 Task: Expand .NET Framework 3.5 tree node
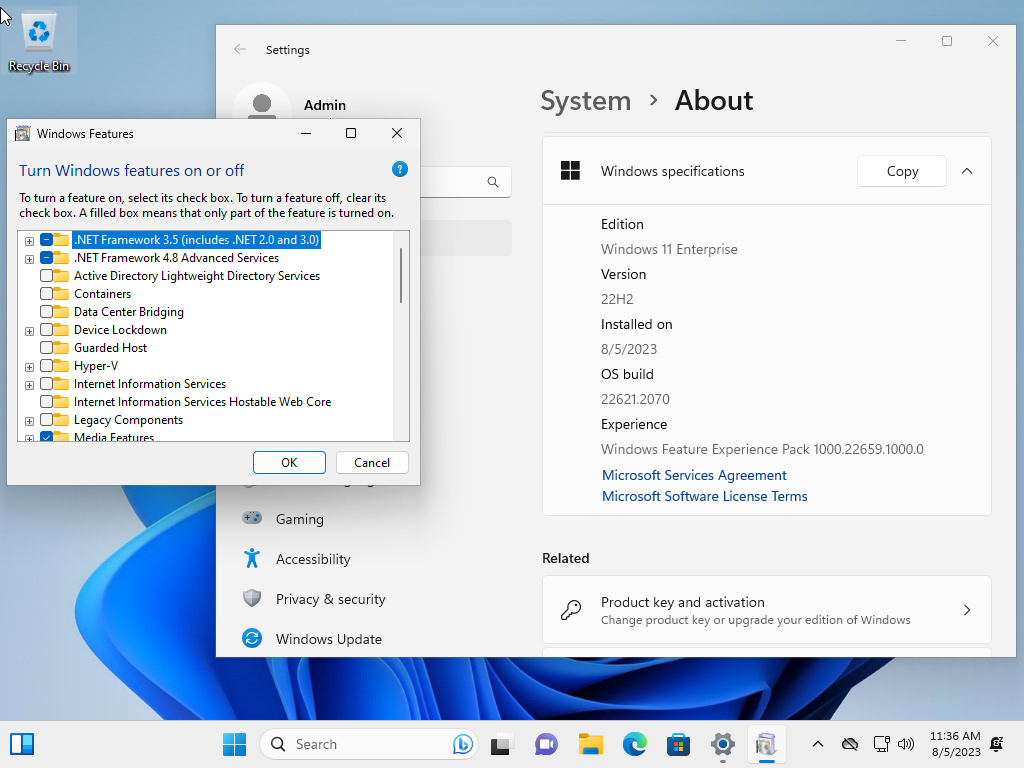point(29,241)
